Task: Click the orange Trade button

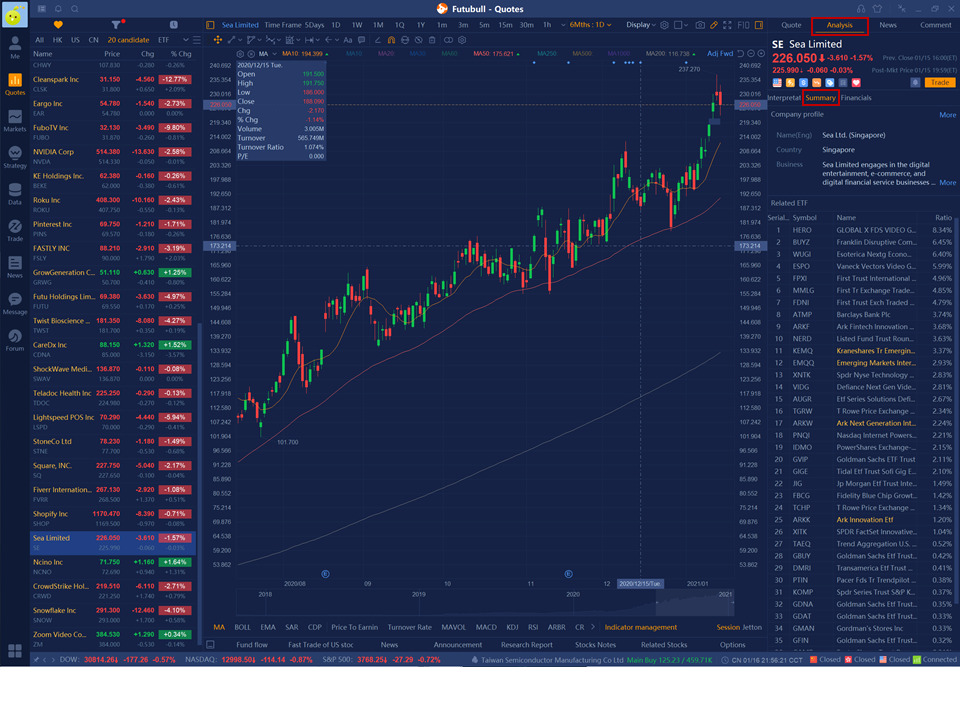Action: click(x=940, y=83)
